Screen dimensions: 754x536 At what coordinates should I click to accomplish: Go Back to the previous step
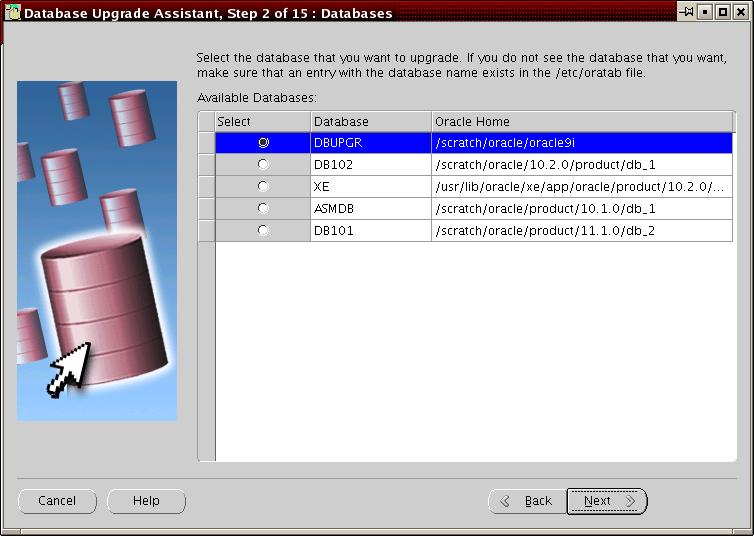coord(528,501)
